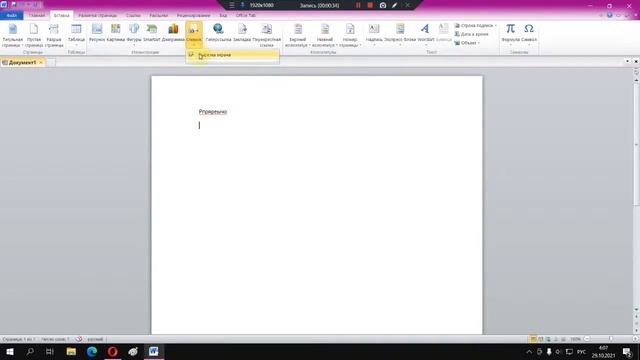640x360 pixels.
Task: Change the language in the status bar (русский)
Action: (x=95, y=339)
